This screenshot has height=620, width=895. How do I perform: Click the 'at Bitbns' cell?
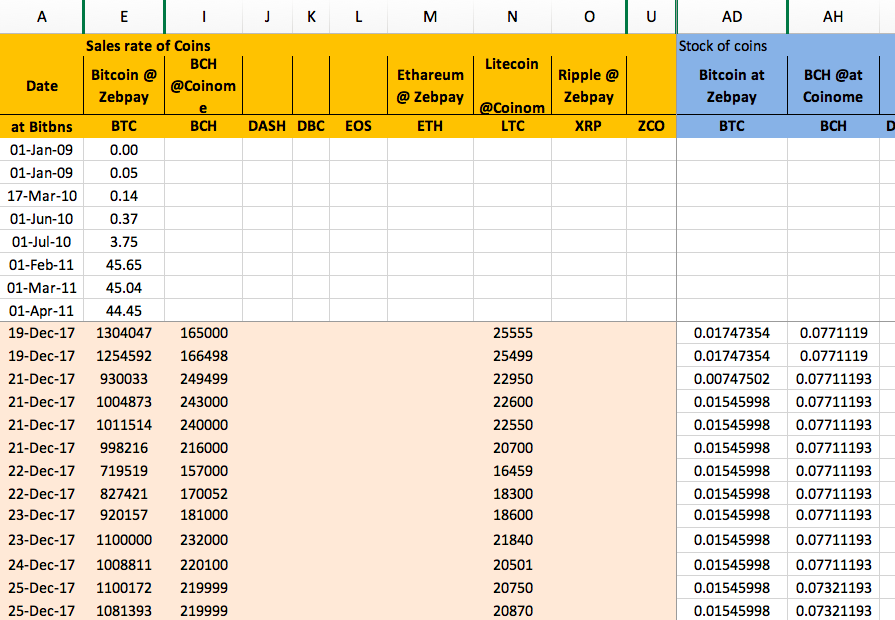(42, 126)
